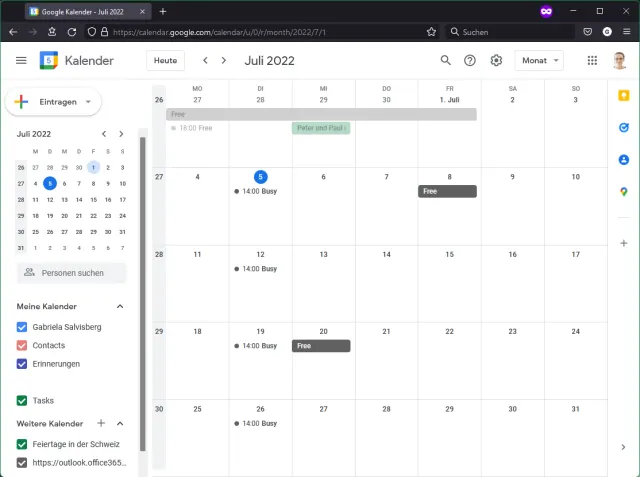Open Firefox application menu

point(627,32)
